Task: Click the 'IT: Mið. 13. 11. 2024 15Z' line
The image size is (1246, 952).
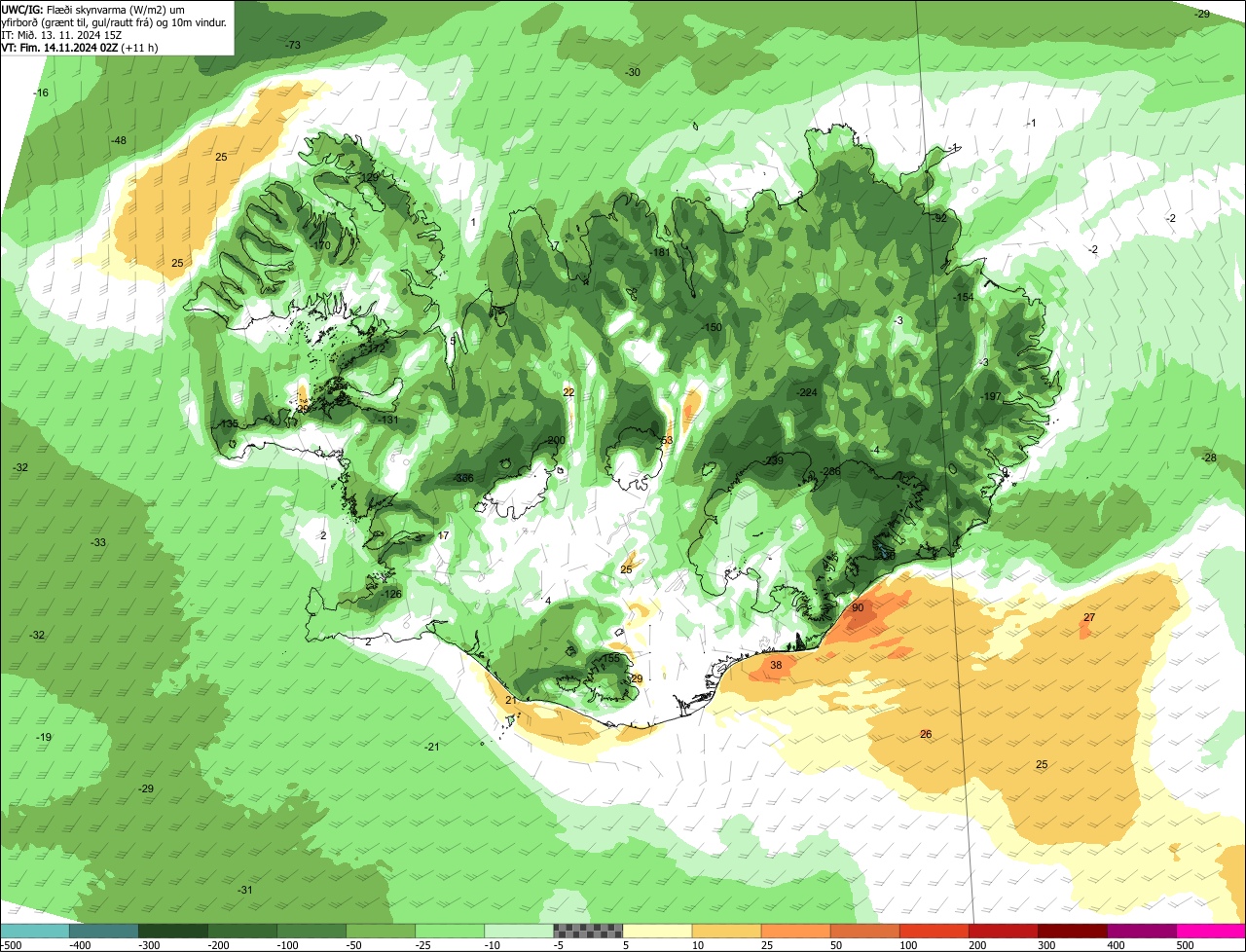Action: pyautogui.click(x=62, y=34)
